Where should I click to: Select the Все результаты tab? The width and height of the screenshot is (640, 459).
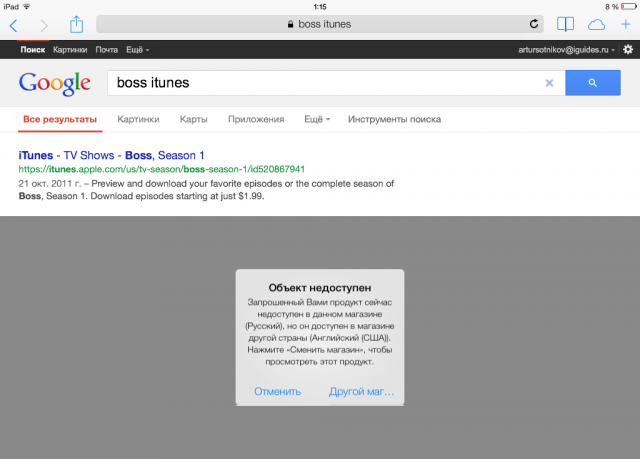tap(60, 120)
